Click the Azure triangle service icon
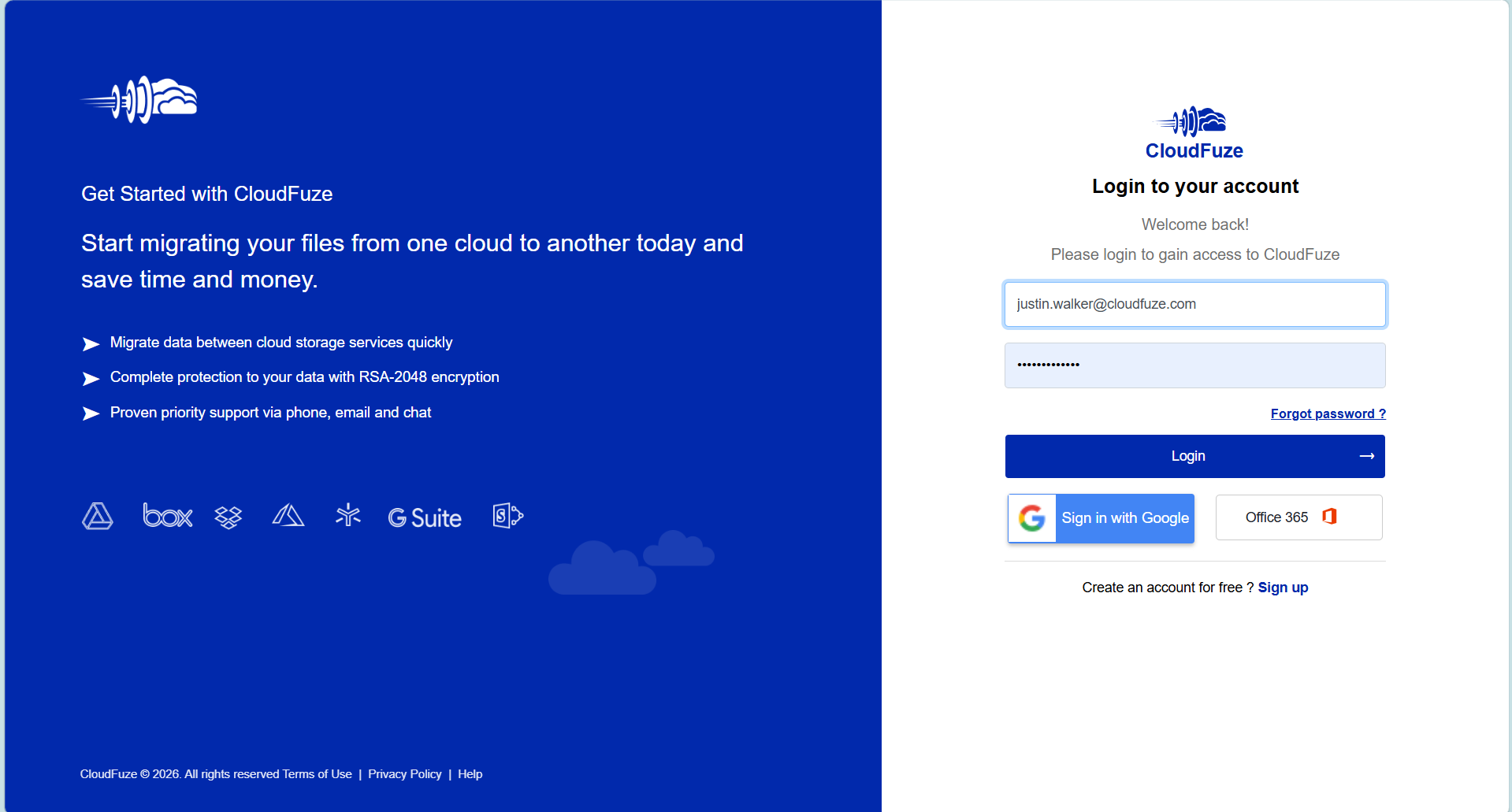The height and width of the screenshot is (812, 1512). 288,515
